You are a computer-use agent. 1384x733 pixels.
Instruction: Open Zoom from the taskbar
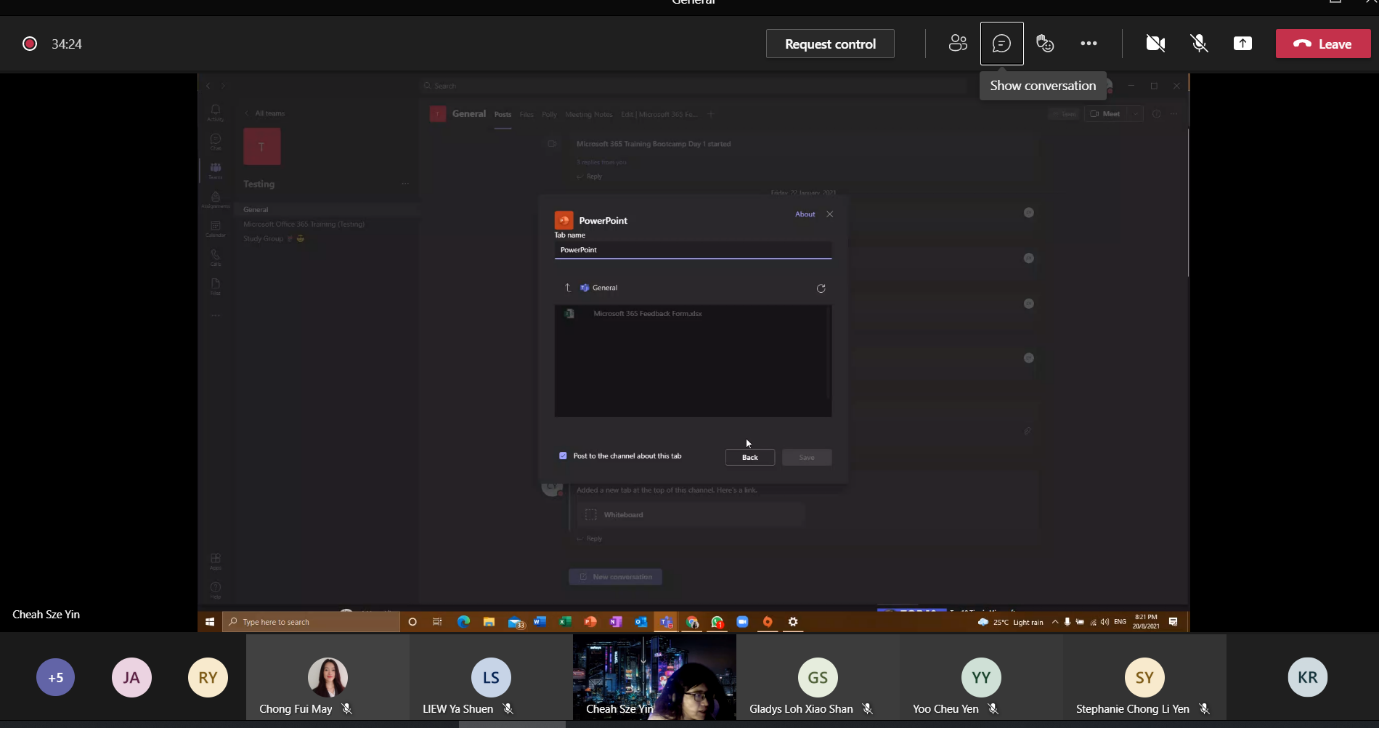pos(742,622)
